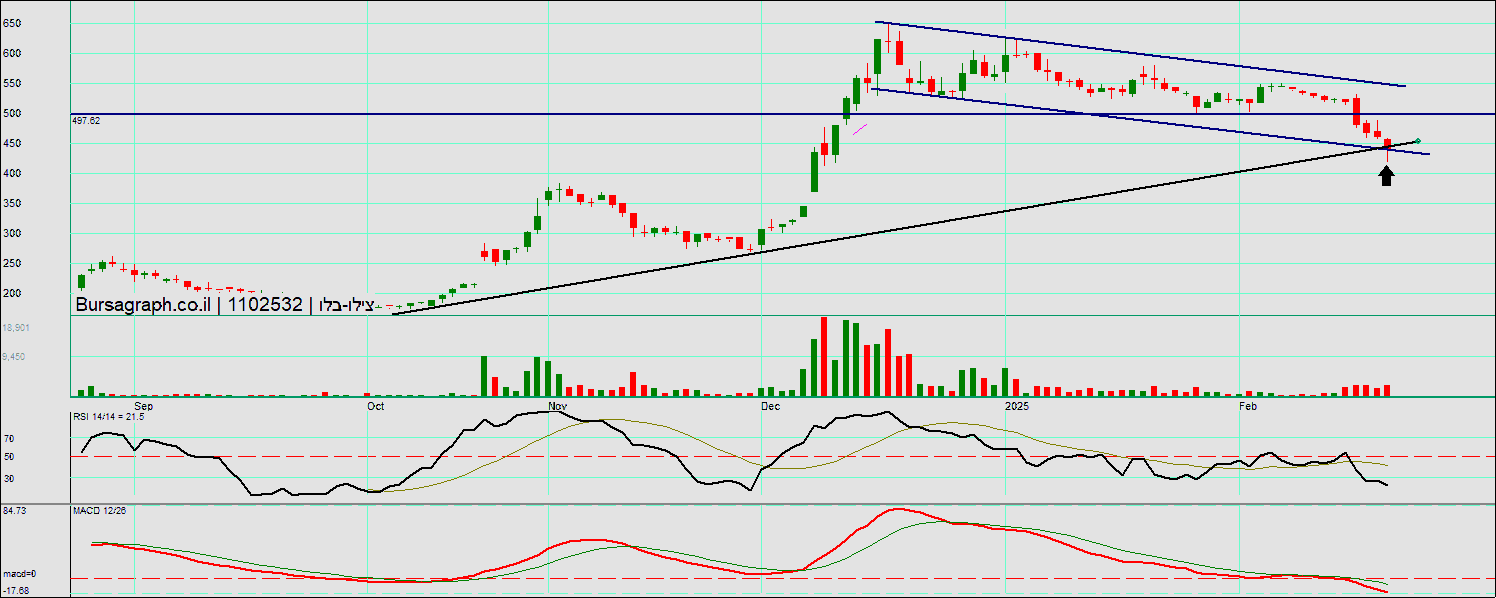Click the 18,901 volume axis label
Viewport: 1496px width, 598px height.
click(16, 328)
